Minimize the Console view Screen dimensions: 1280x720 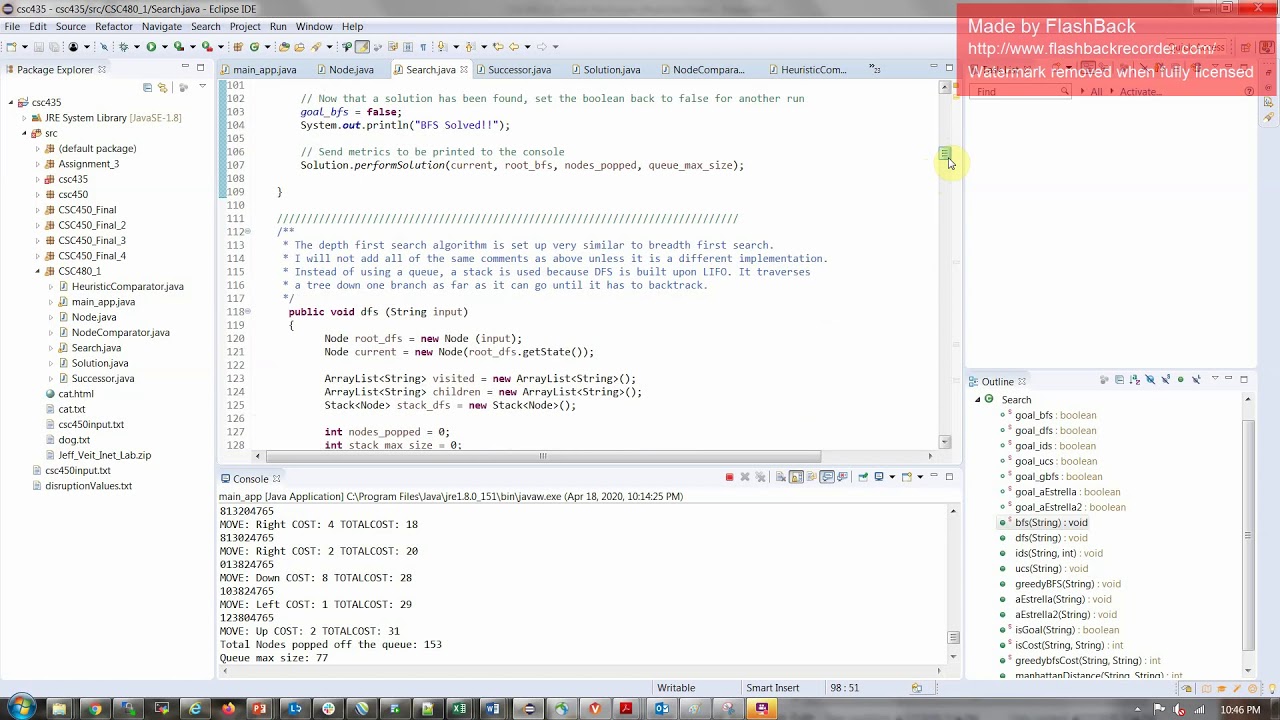pyautogui.click(x=934, y=475)
